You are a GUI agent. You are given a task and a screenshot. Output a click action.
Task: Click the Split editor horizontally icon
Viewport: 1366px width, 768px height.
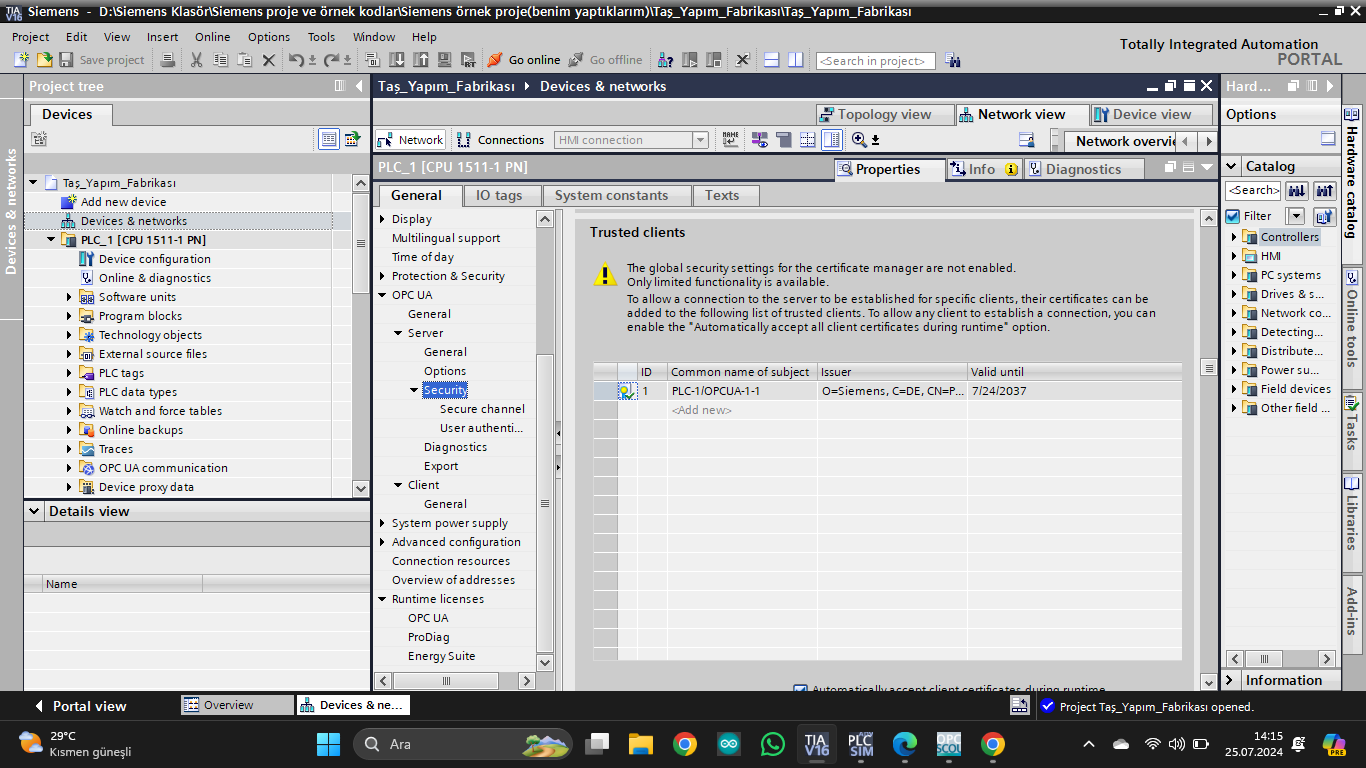tap(771, 60)
